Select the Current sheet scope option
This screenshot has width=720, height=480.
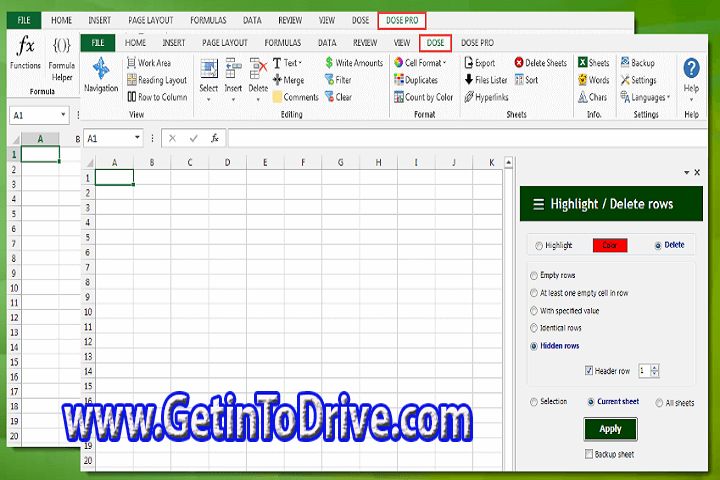click(x=591, y=402)
